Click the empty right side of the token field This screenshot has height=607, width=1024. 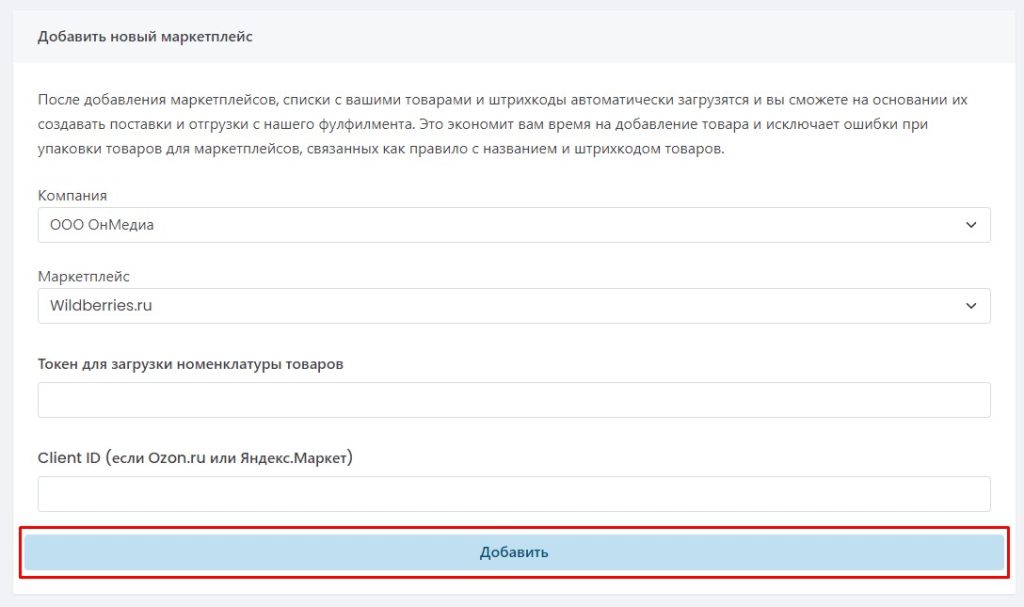click(900, 399)
